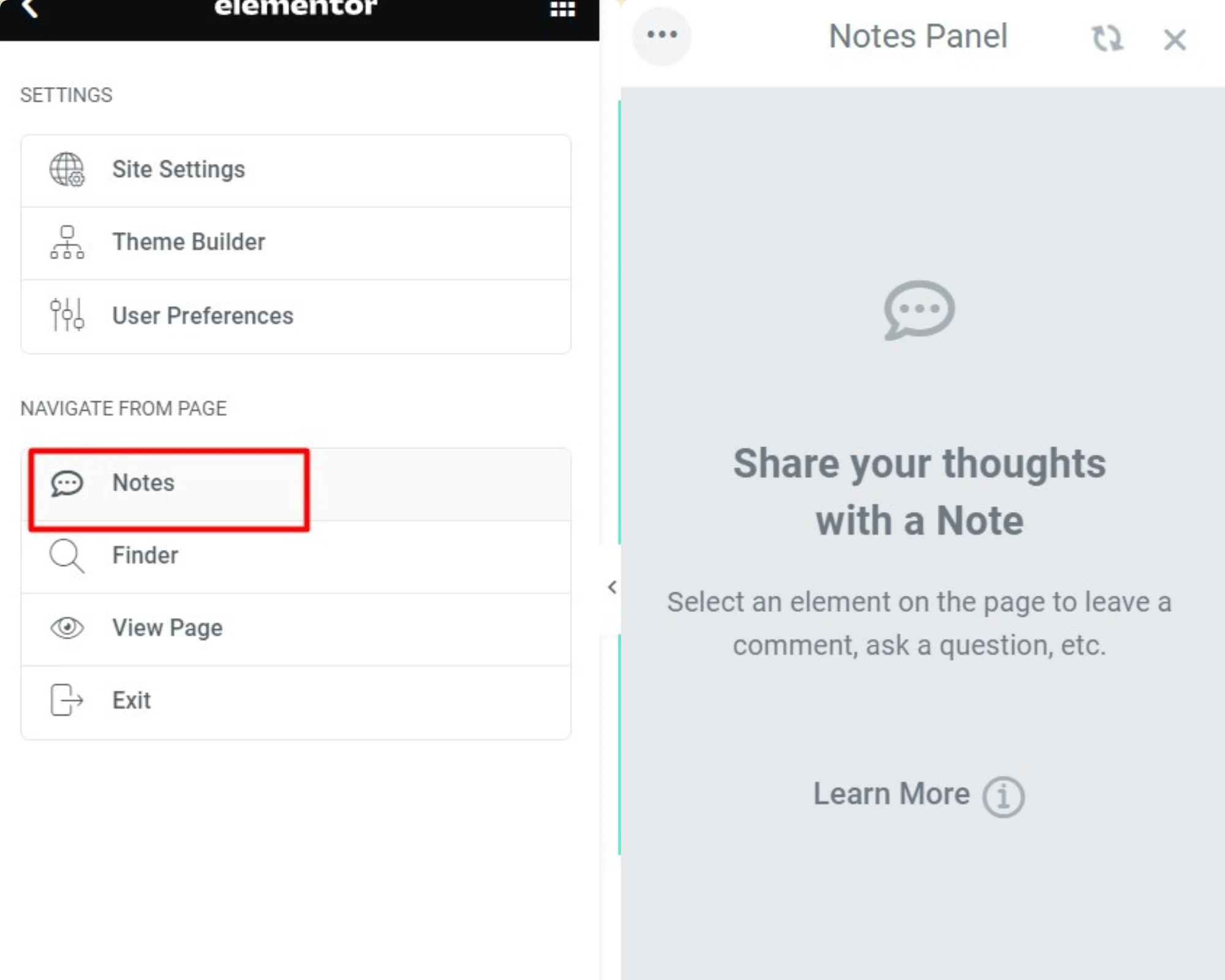Open Theme Builder panel
Image resolution: width=1225 pixels, height=980 pixels.
(296, 242)
